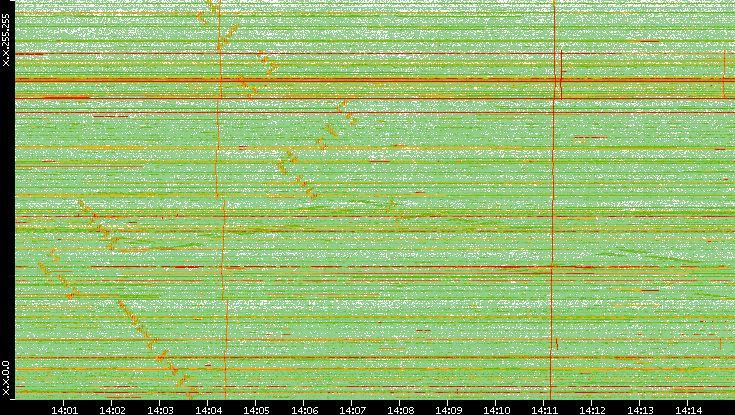Click the x.x.255.255 axis label
The image size is (735, 415).
pyautogui.click(x=6, y=40)
